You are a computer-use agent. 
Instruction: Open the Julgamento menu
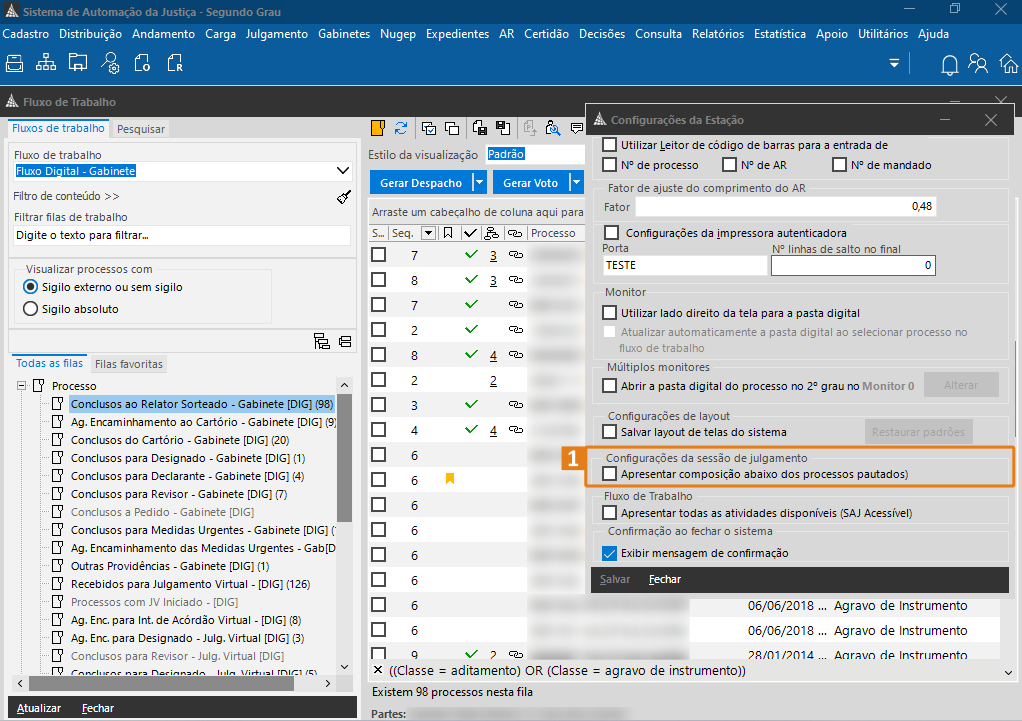[x=276, y=34]
